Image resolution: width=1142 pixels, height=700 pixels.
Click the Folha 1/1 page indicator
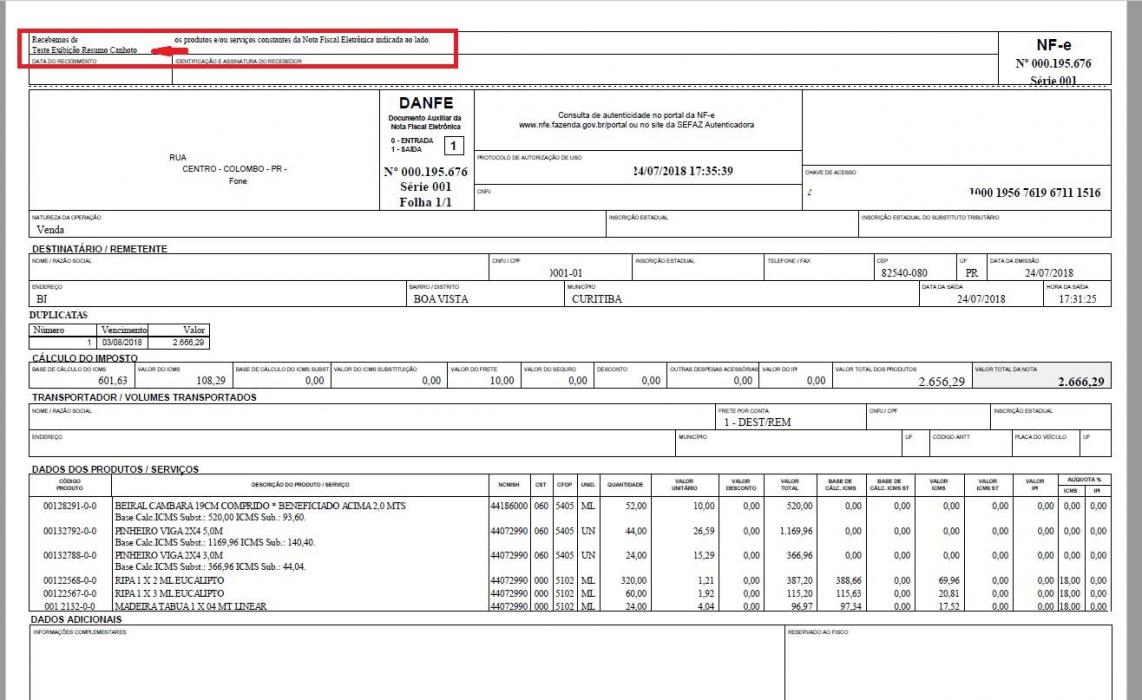[x=425, y=202]
